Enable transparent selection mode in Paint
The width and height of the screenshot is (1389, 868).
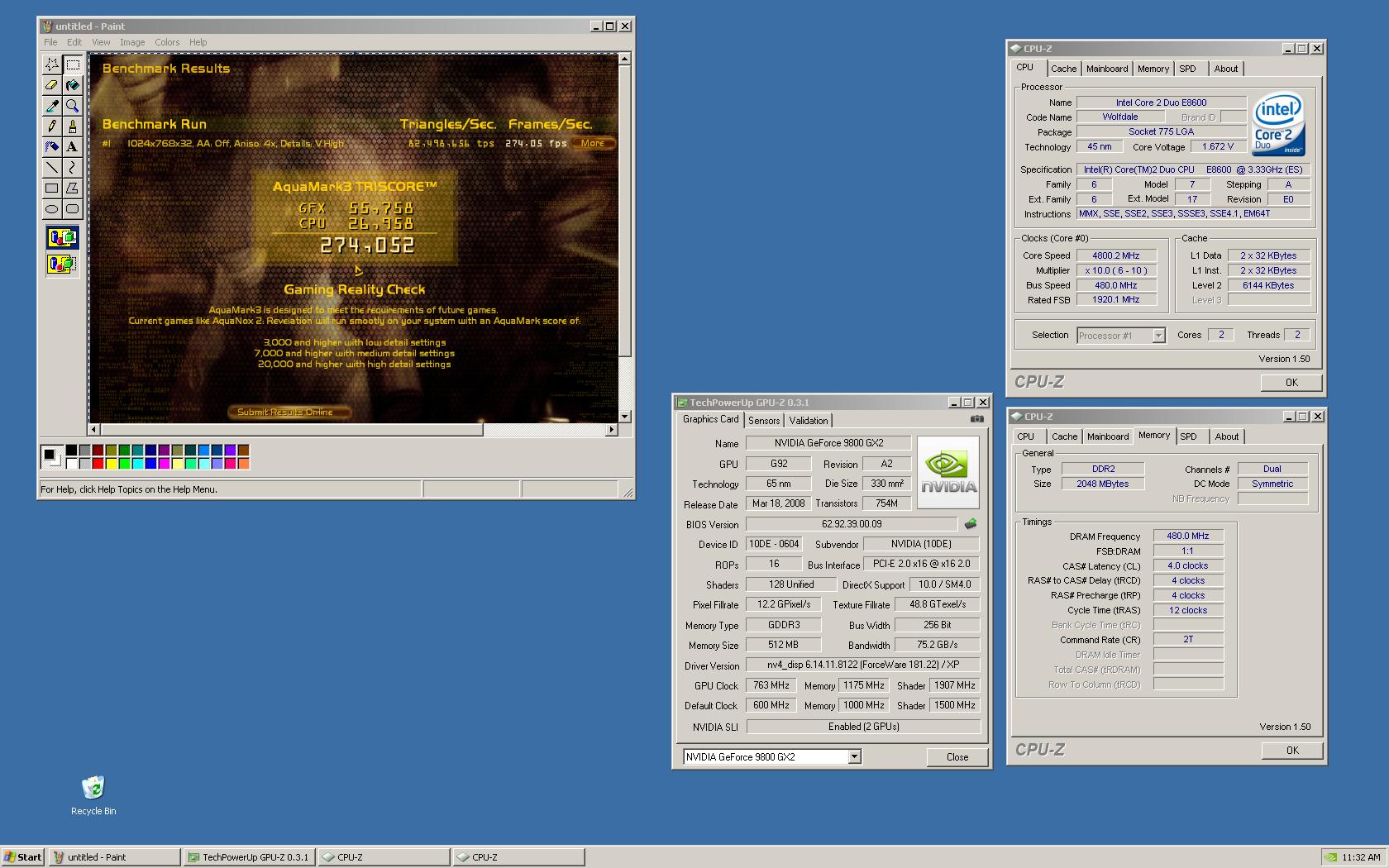click(x=62, y=265)
